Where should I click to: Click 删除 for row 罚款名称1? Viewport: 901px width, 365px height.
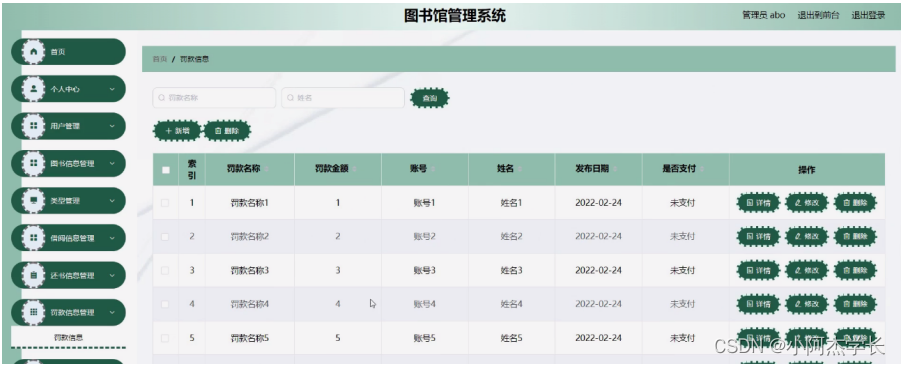[x=856, y=203]
